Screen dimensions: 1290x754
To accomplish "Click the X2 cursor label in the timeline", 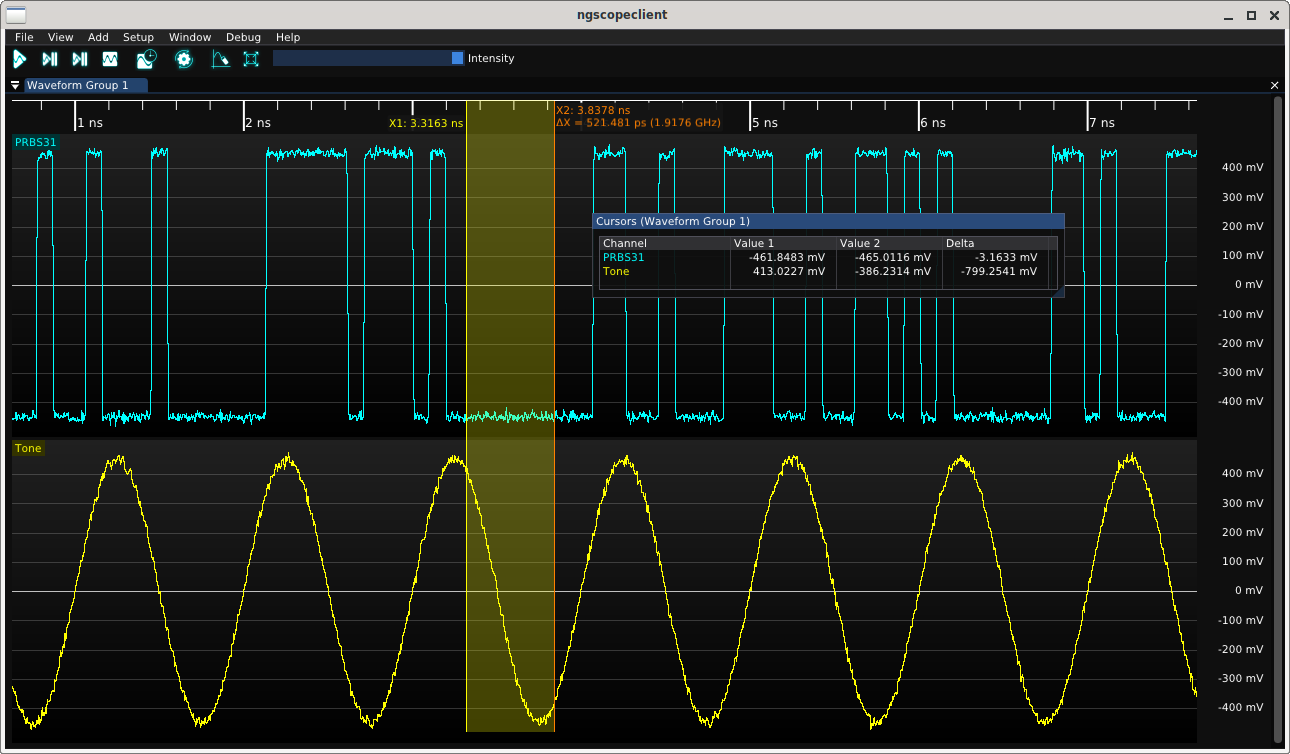I will pyautogui.click(x=593, y=110).
